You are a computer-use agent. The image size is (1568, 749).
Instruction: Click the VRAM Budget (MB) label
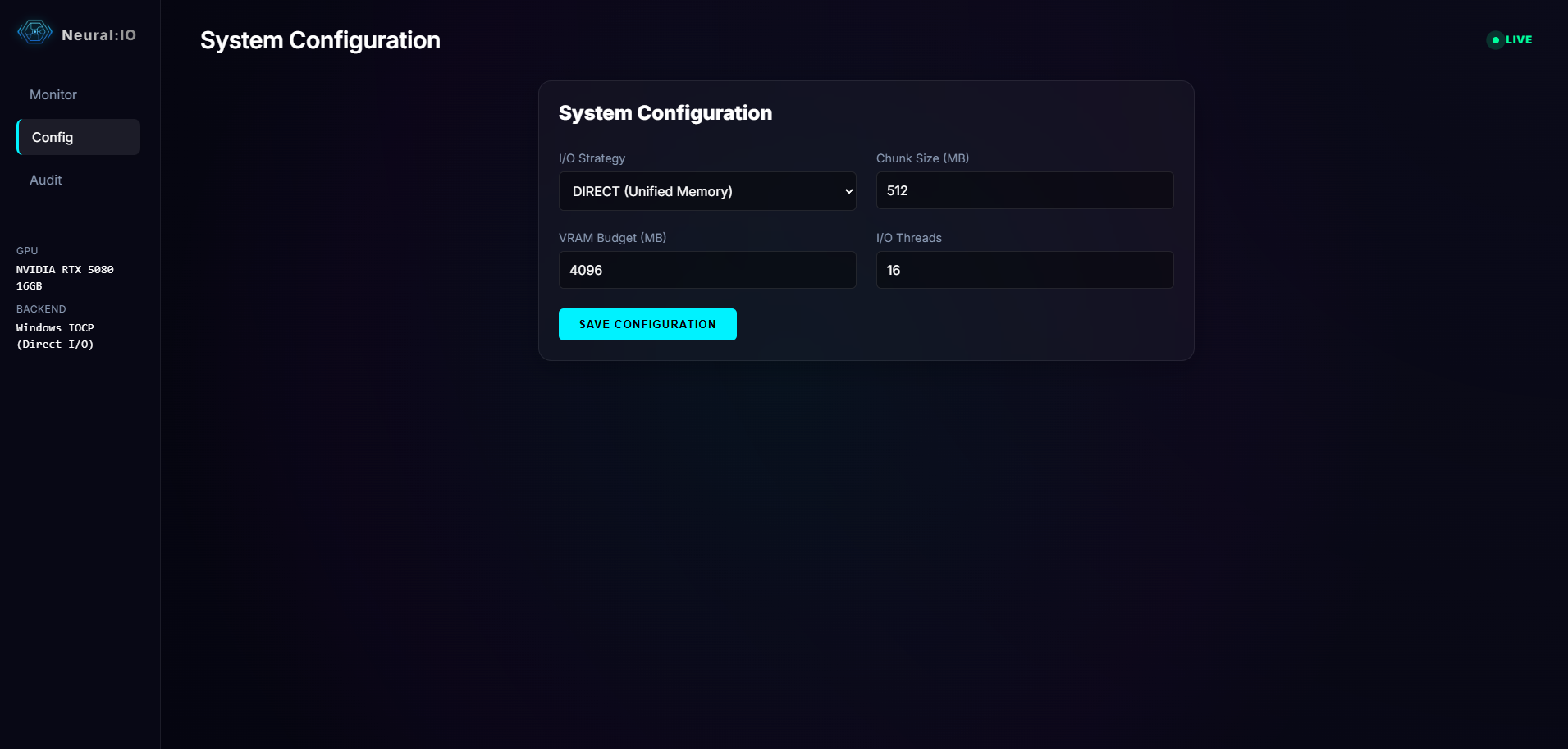(x=612, y=238)
